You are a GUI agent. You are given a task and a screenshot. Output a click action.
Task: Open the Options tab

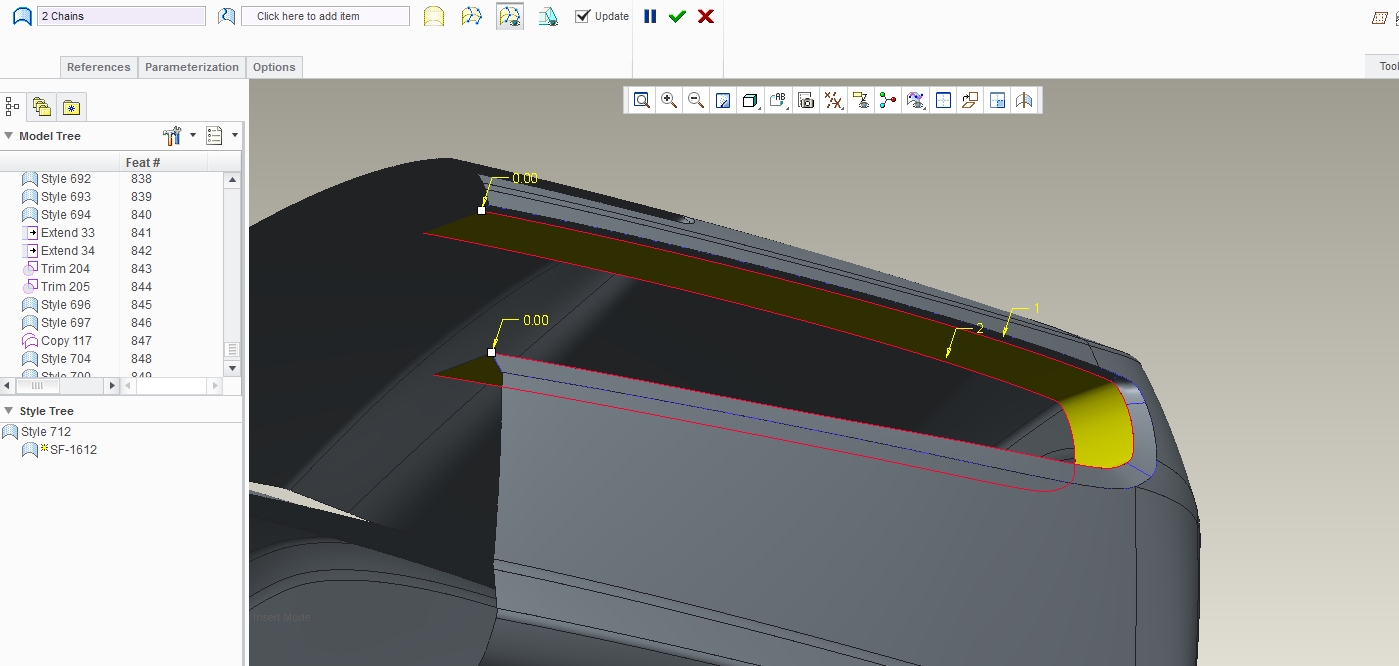(274, 67)
